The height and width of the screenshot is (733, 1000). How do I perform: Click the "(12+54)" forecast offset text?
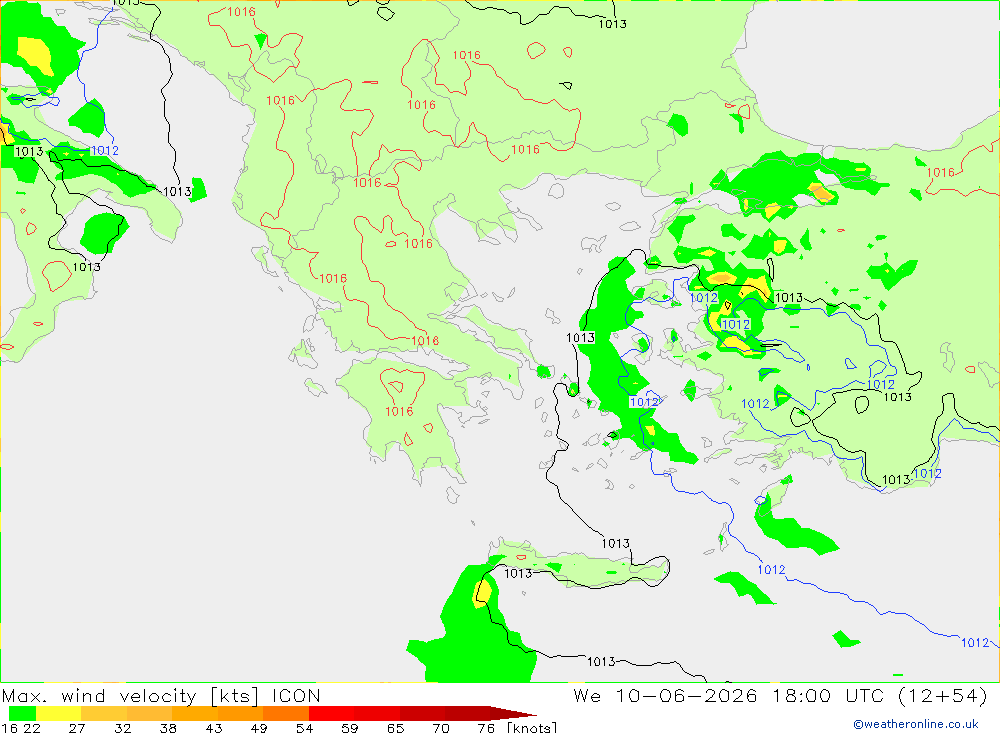(x=943, y=695)
